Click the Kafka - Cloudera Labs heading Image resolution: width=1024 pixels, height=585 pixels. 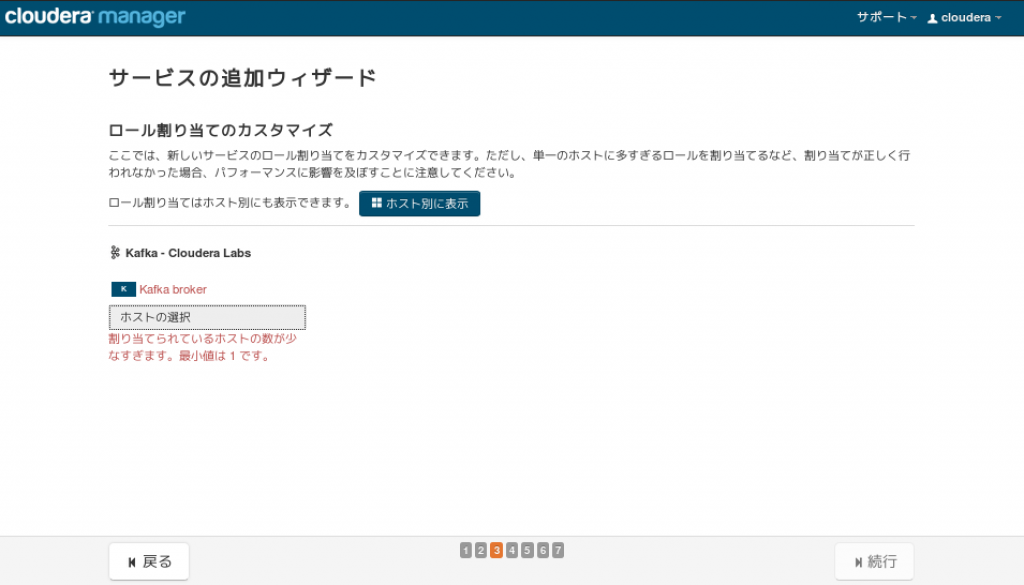coord(188,253)
